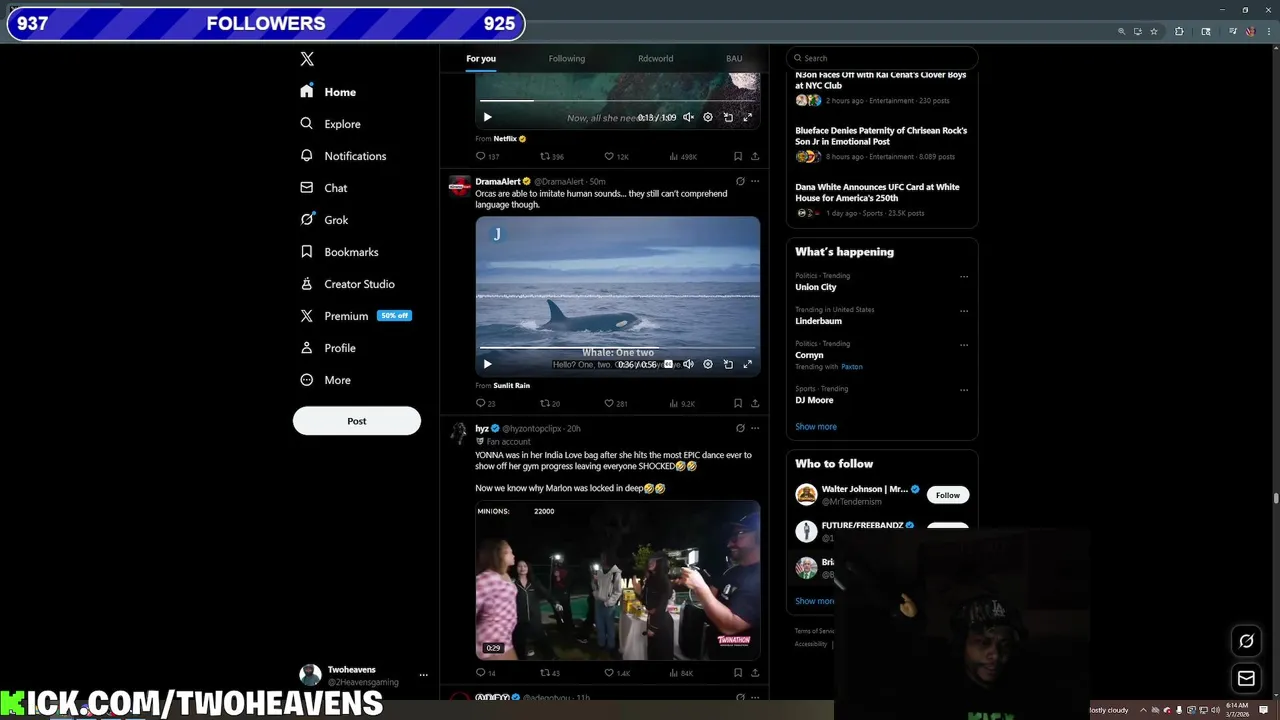
Task: Open the Sunlit Rain source link
Action: [511, 385]
